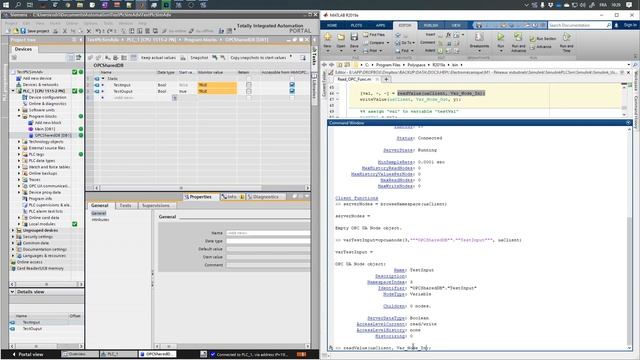This screenshot has height=360, width=640.
Task: Click MATLAB Save disk icon
Action: 354,38
